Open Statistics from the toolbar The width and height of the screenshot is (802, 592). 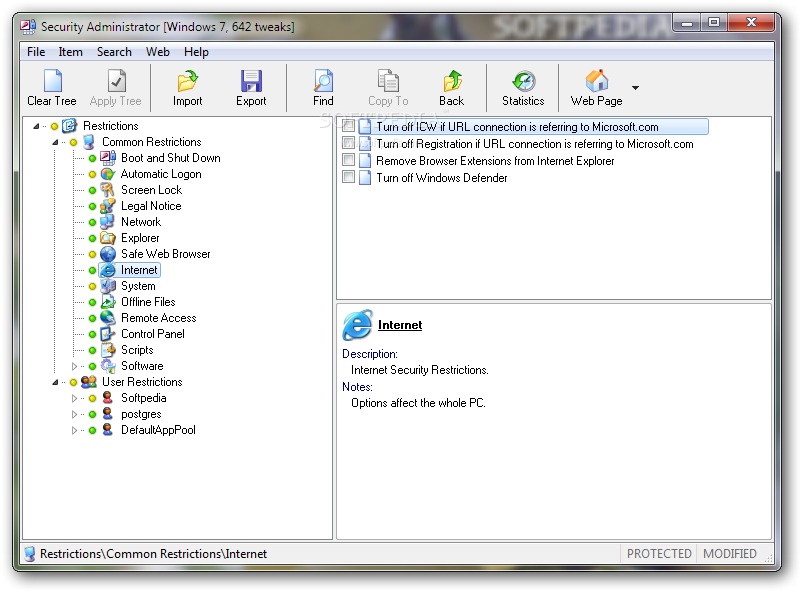click(x=524, y=81)
